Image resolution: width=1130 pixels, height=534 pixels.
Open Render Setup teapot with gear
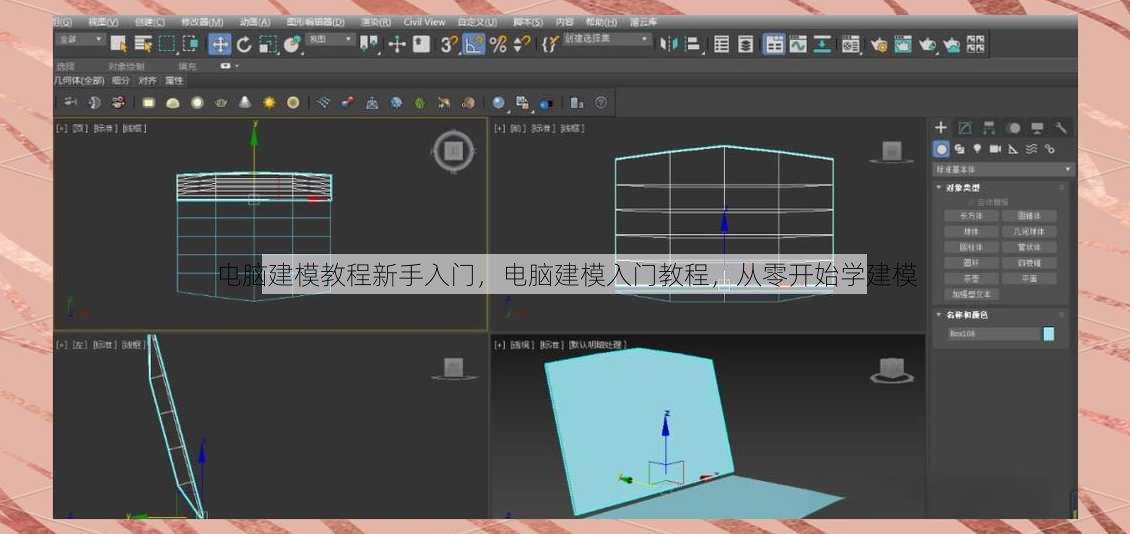tap(878, 45)
